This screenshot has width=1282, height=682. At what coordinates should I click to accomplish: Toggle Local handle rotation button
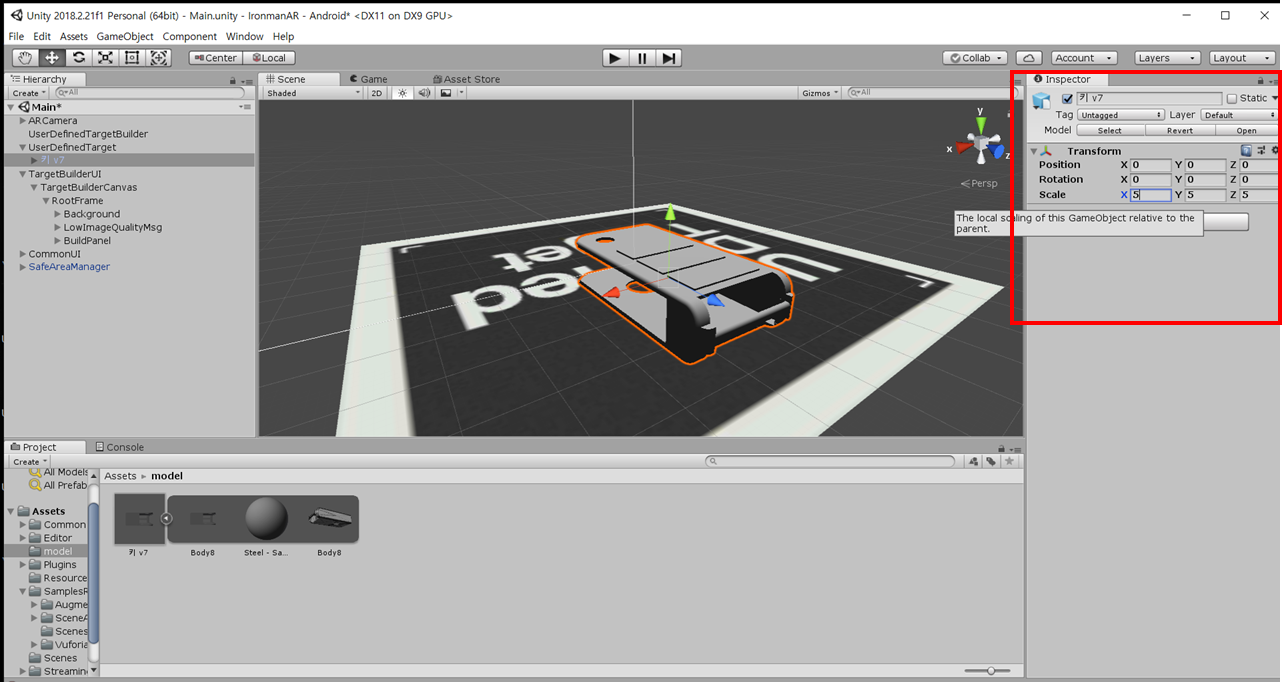click(268, 58)
